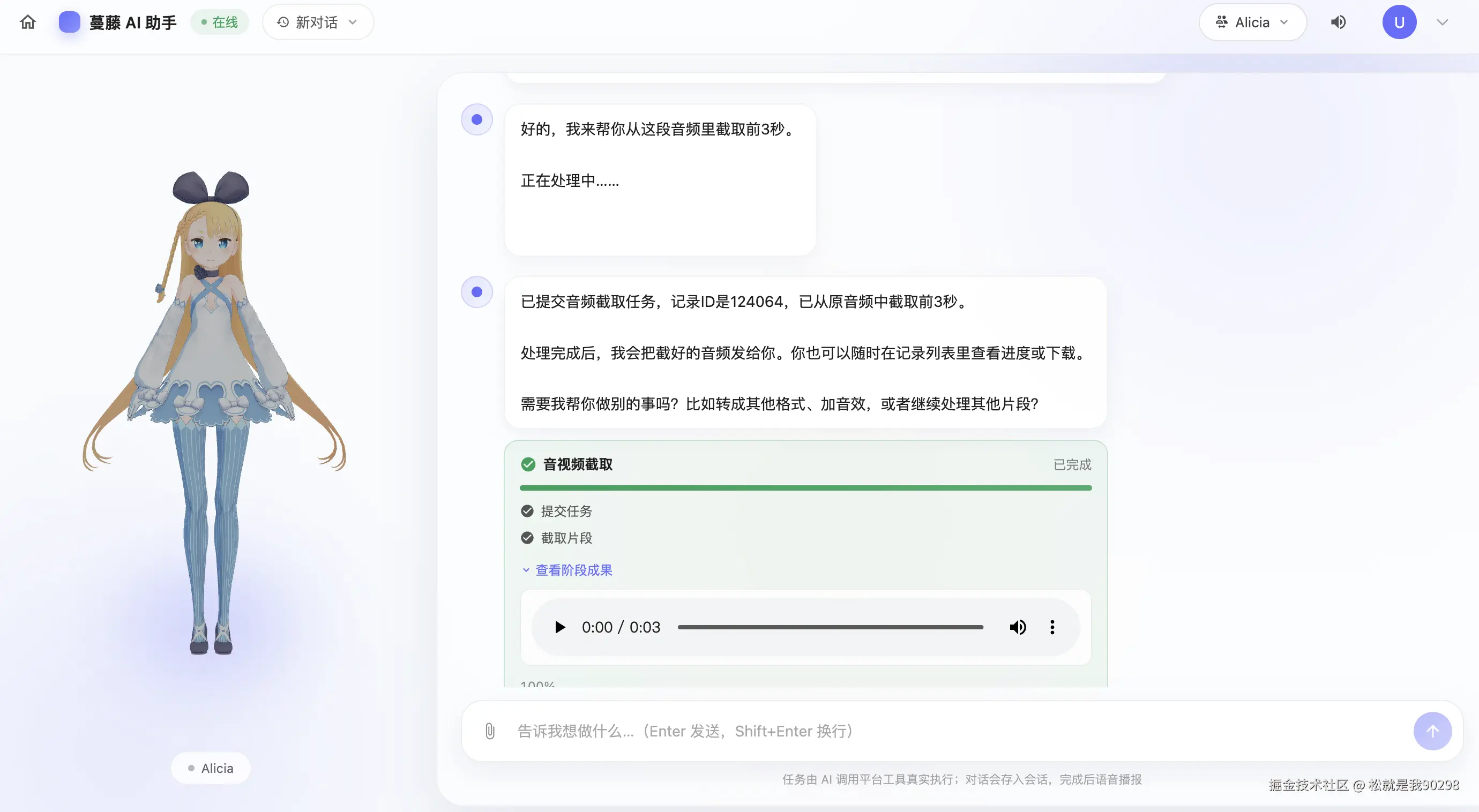Image resolution: width=1479 pixels, height=812 pixels.
Task: Mute the audio player volume
Action: pos(1018,627)
